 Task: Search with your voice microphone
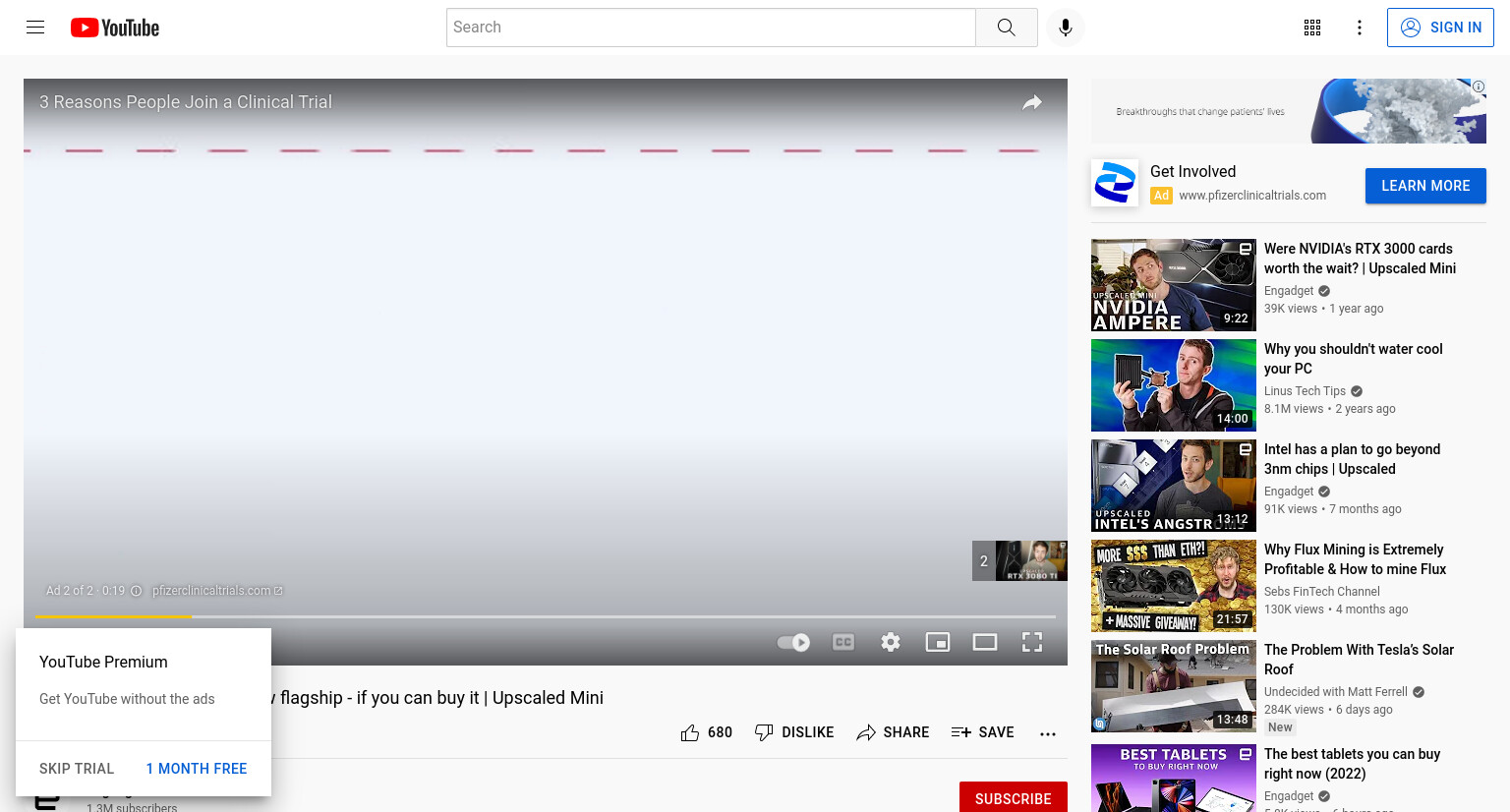click(1066, 28)
